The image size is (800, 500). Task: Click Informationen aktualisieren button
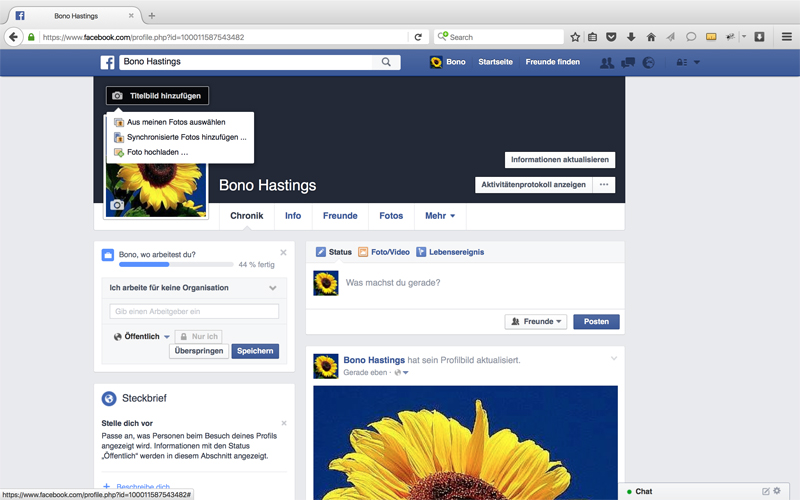[560, 160]
